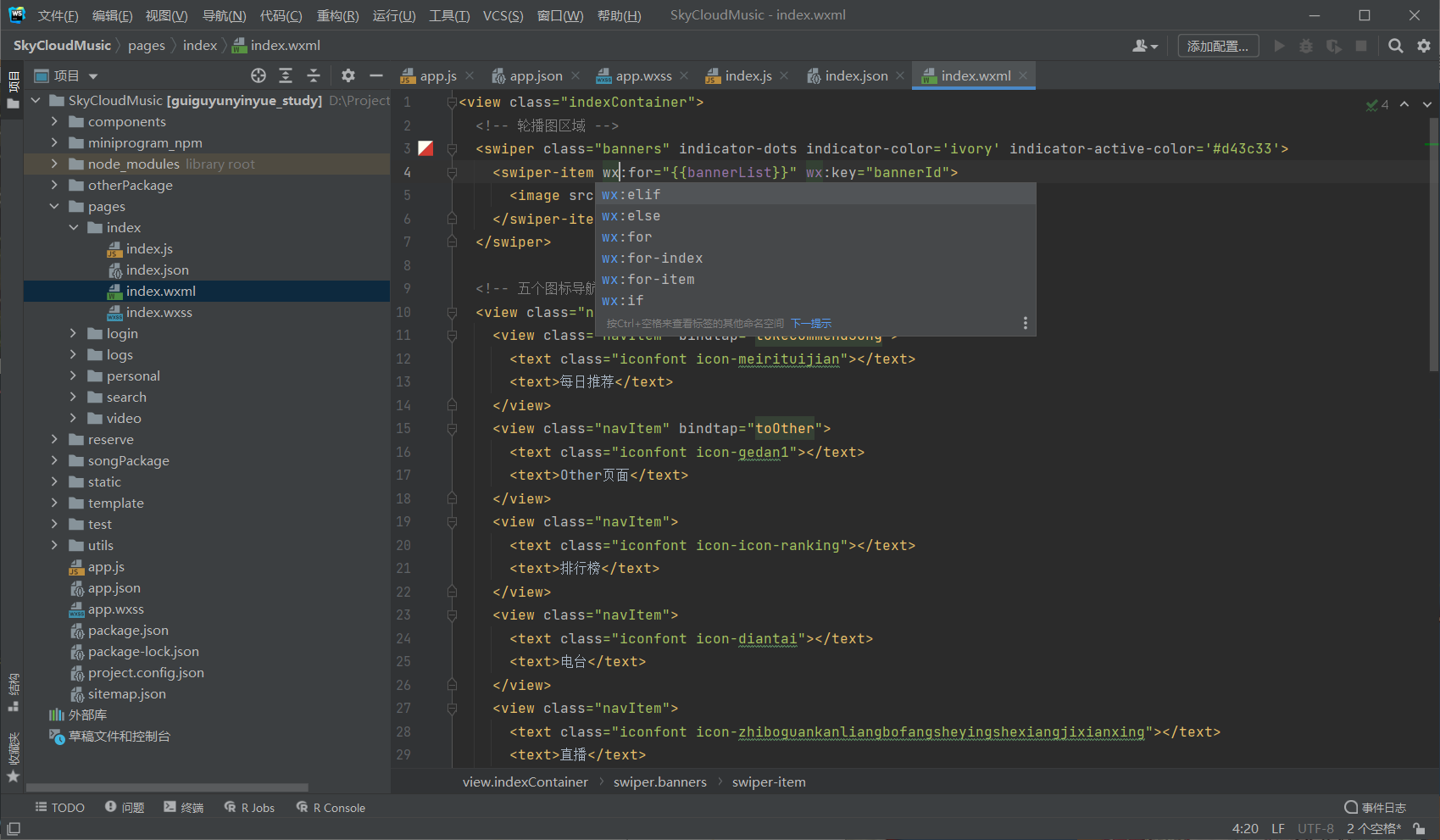The width and height of the screenshot is (1440, 840).
Task: Open IDE settings gear in toolbar
Action: coord(1424,46)
